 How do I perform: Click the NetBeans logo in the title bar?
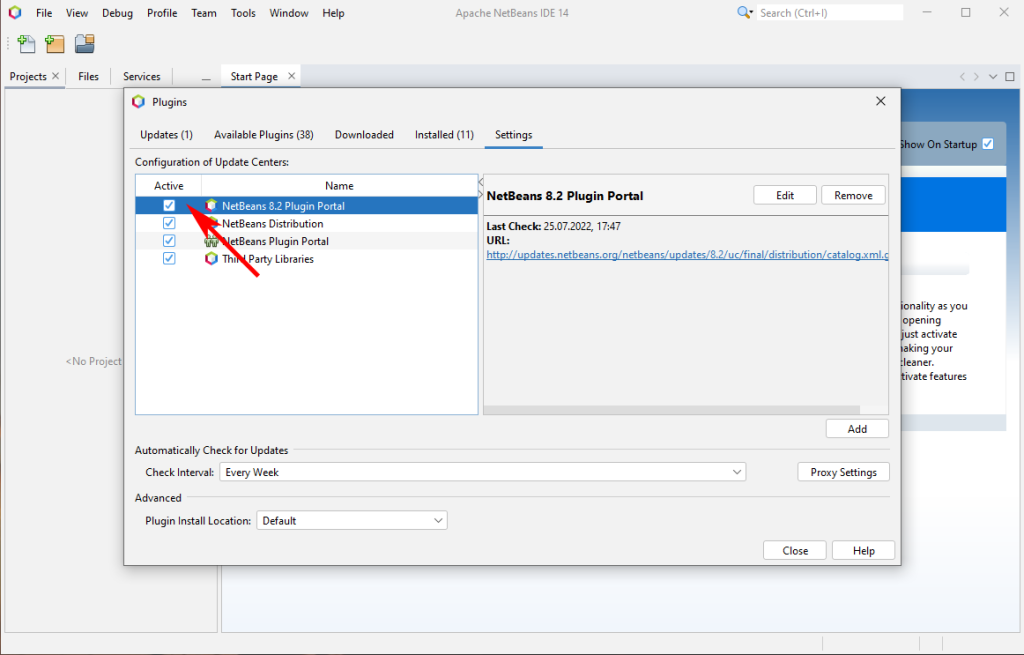click(15, 12)
